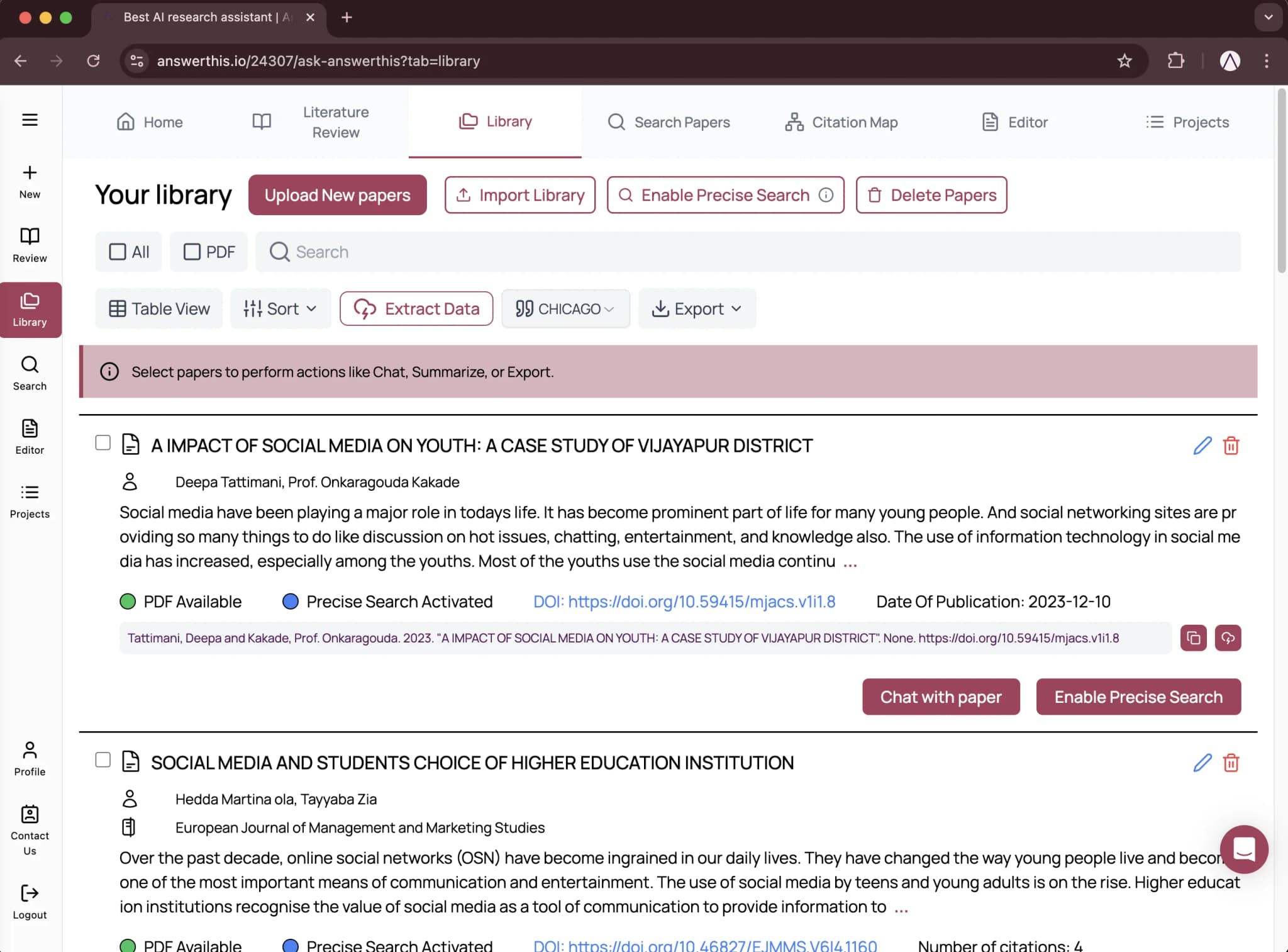The image size is (1288, 952).
Task: Edit the Vijayapur District paper with pencil icon
Action: 1202,445
